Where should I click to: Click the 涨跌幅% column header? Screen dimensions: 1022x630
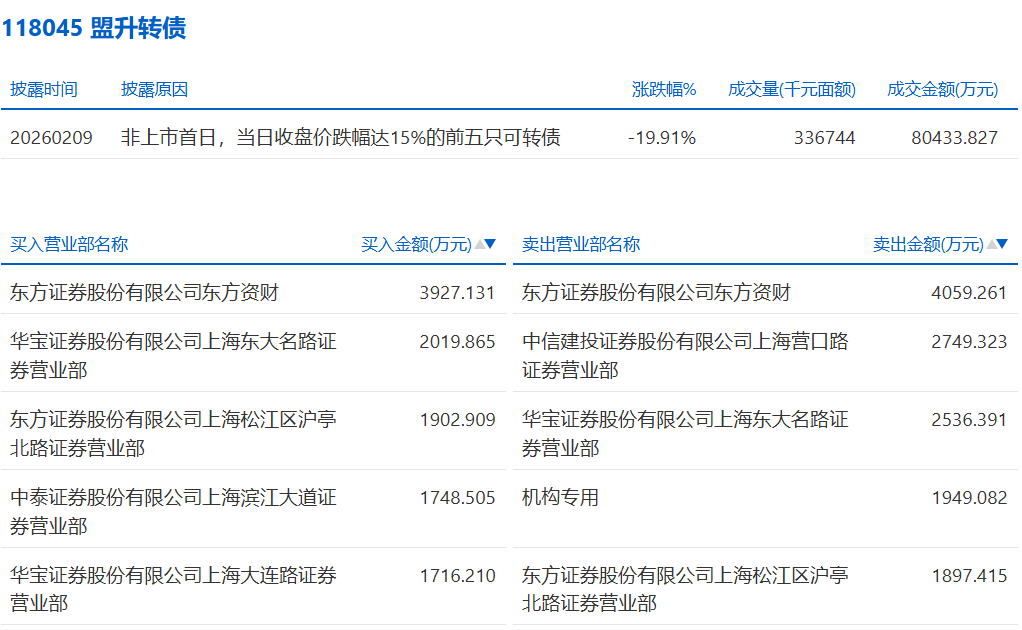click(663, 89)
